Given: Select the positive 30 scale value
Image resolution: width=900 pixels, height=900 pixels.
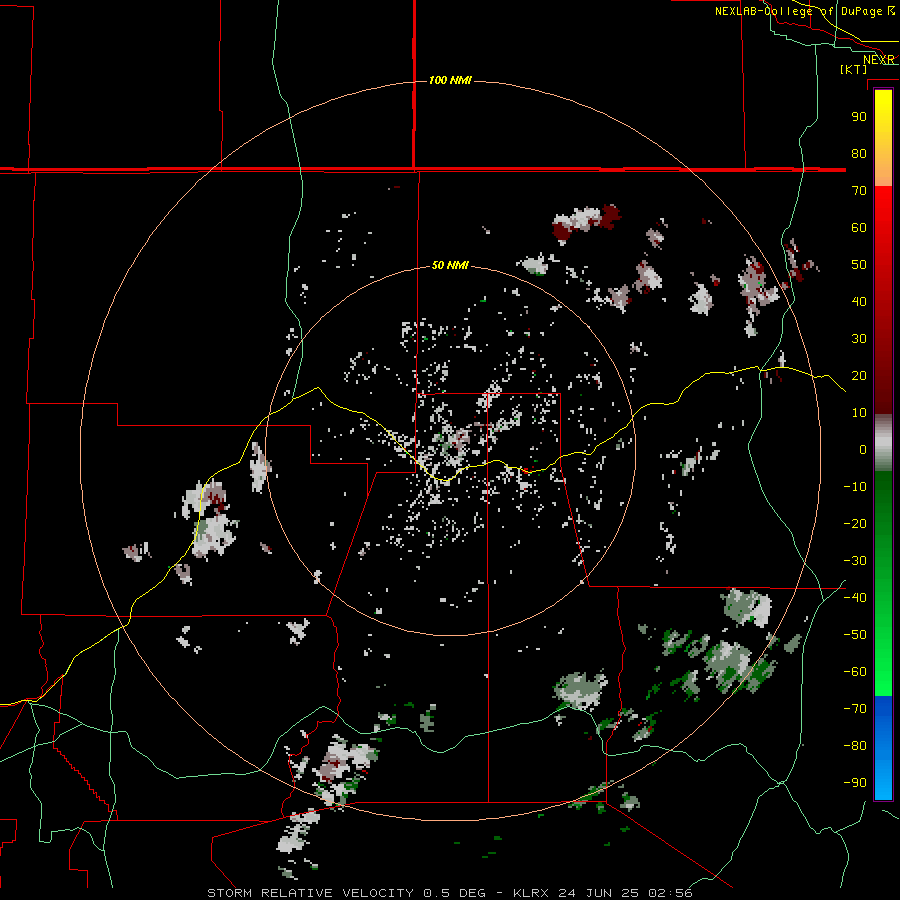Looking at the screenshot, I should click(x=859, y=339).
